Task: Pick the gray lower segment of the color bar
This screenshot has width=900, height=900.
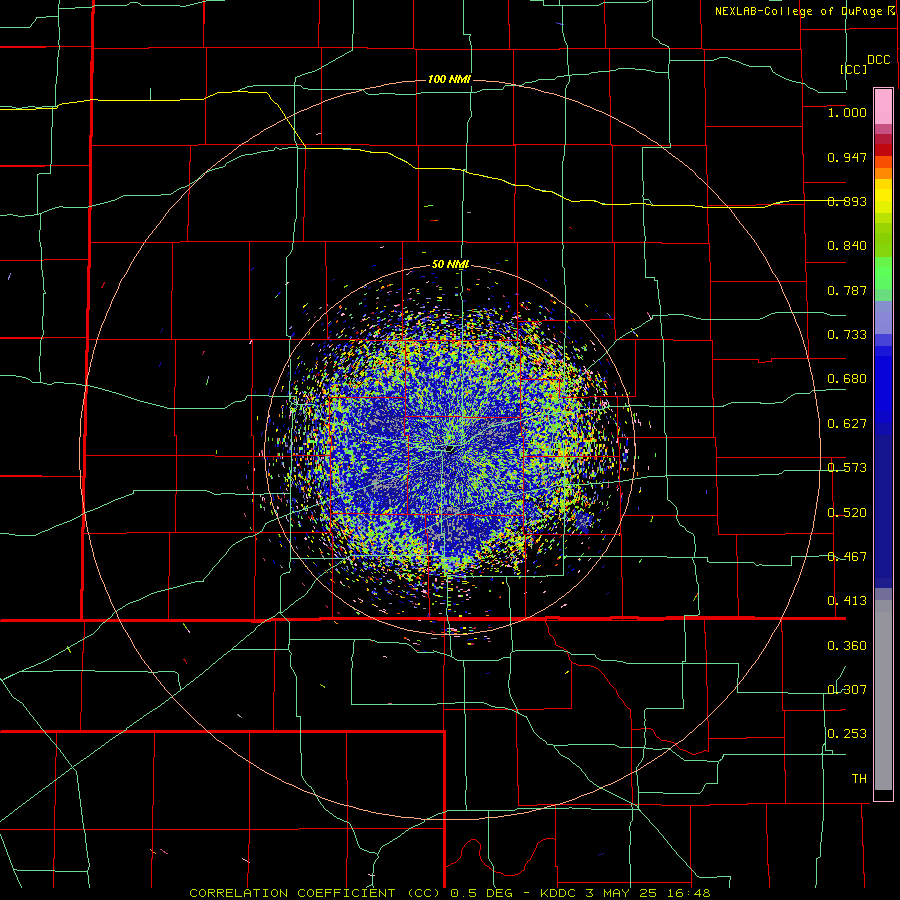Action: pyautogui.click(x=883, y=695)
